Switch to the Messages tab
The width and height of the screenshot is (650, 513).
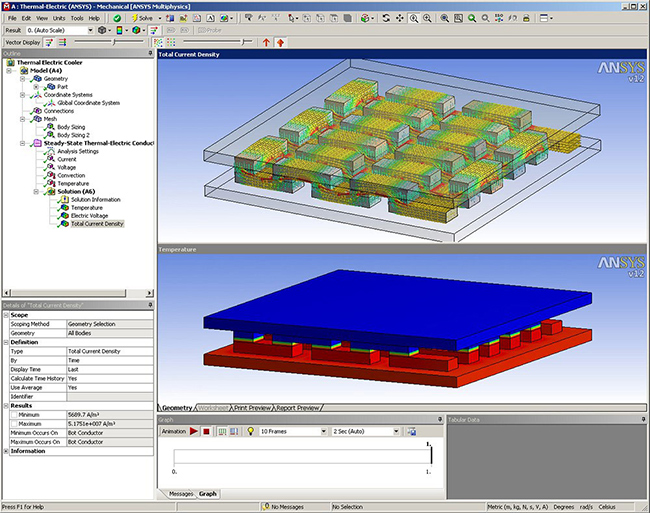click(181, 493)
